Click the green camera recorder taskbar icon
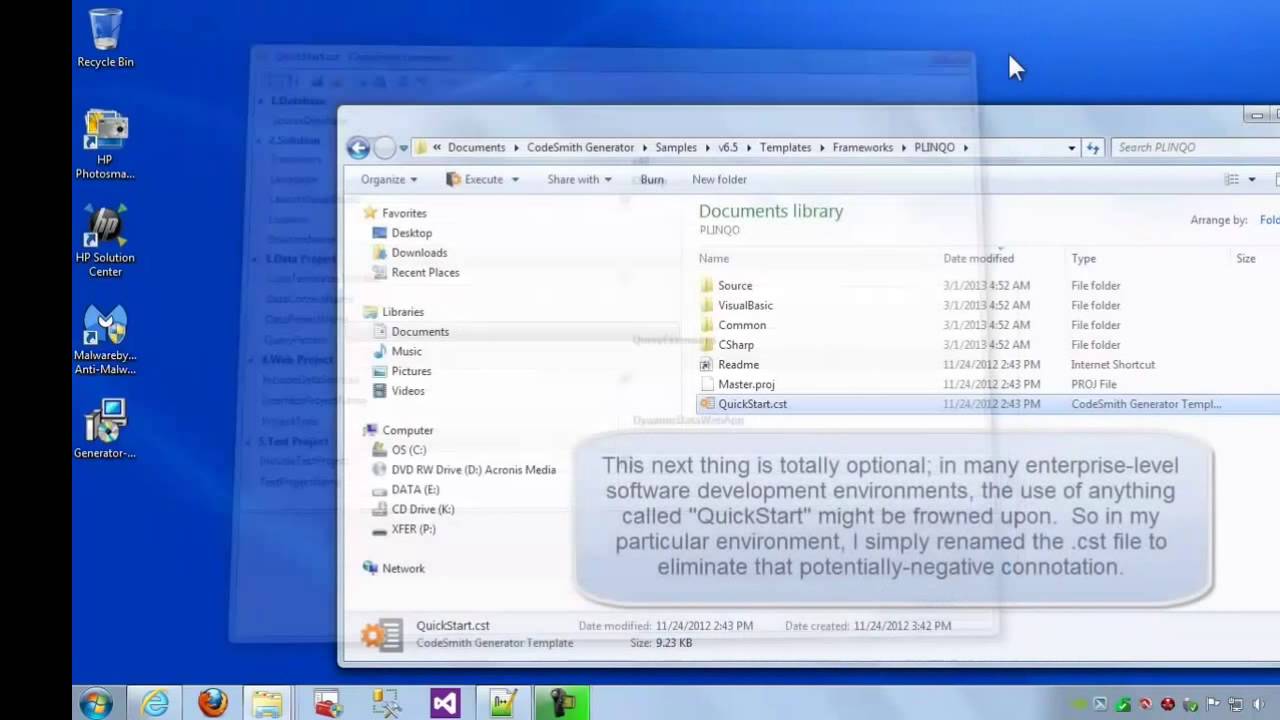The image size is (1280, 720). 561,703
